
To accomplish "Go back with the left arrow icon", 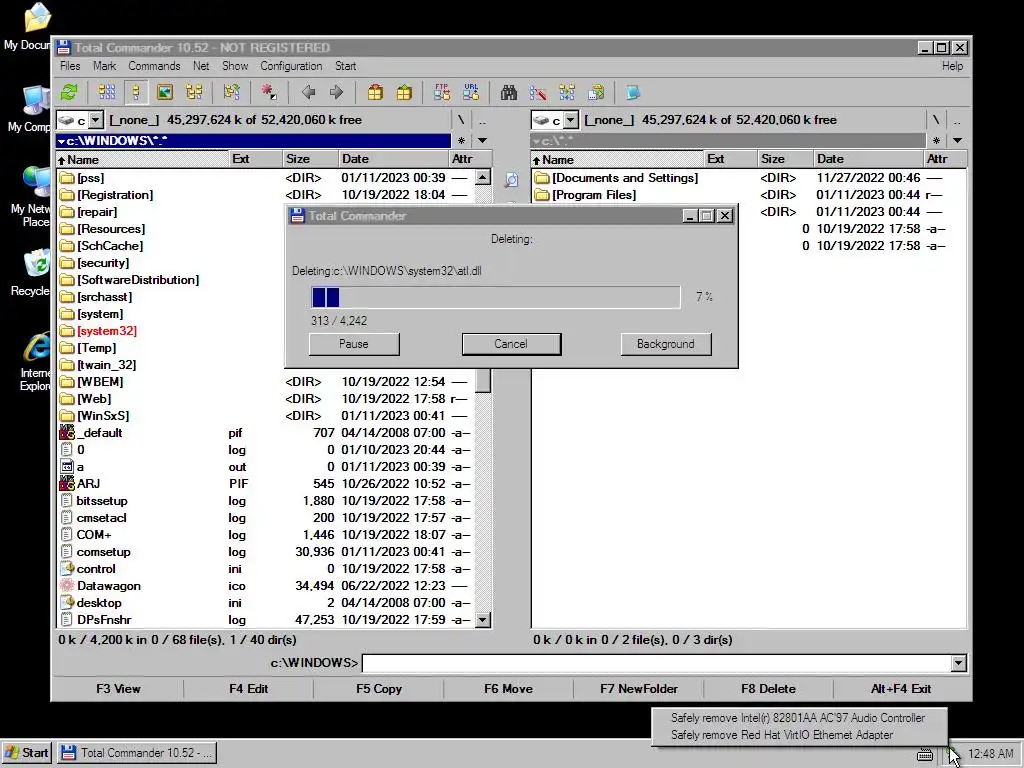I will [308, 93].
